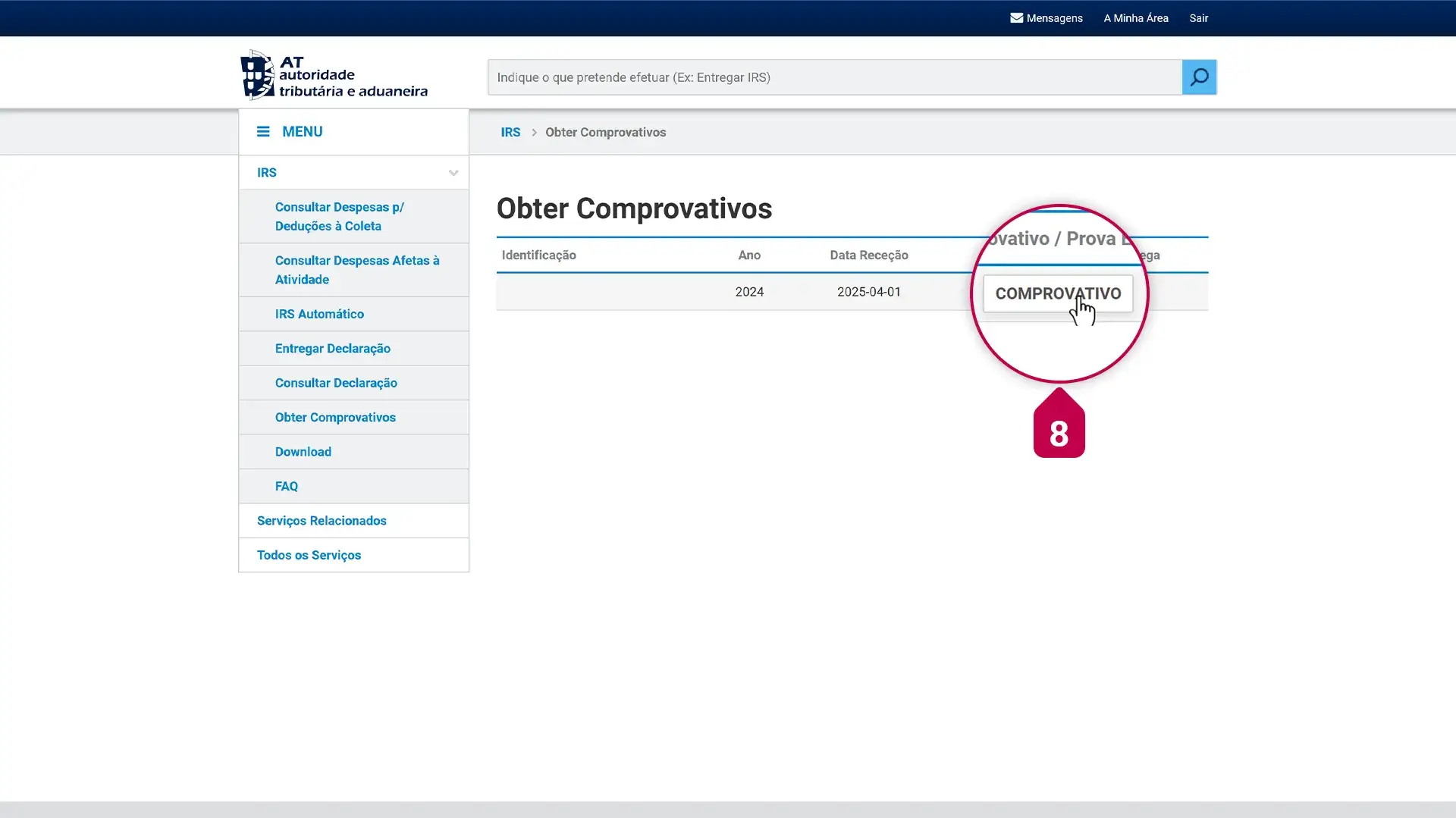Open A Minha Área
1456x818 pixels.
point(1135,18)
